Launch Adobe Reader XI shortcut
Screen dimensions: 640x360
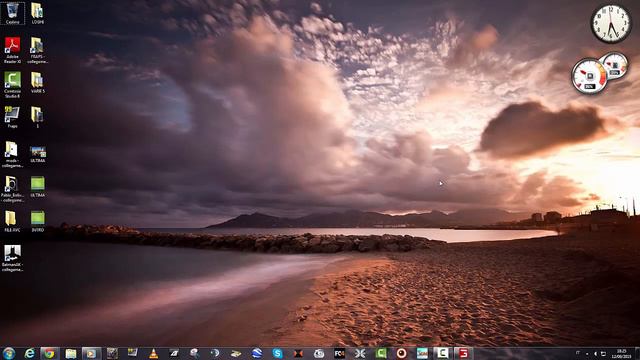[13, 50]
